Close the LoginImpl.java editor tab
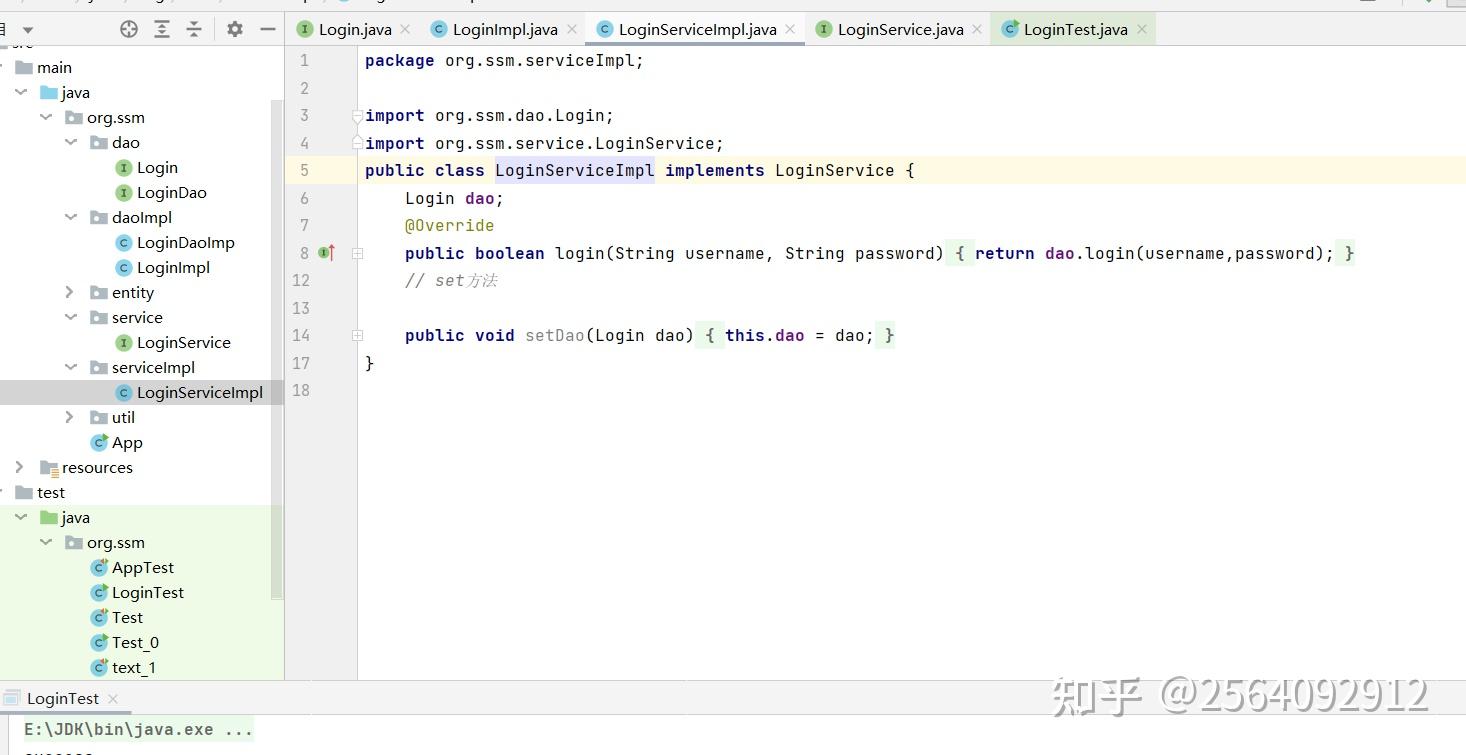The height and width of the screenshot is (755, 1466). (x=571, y=30)
